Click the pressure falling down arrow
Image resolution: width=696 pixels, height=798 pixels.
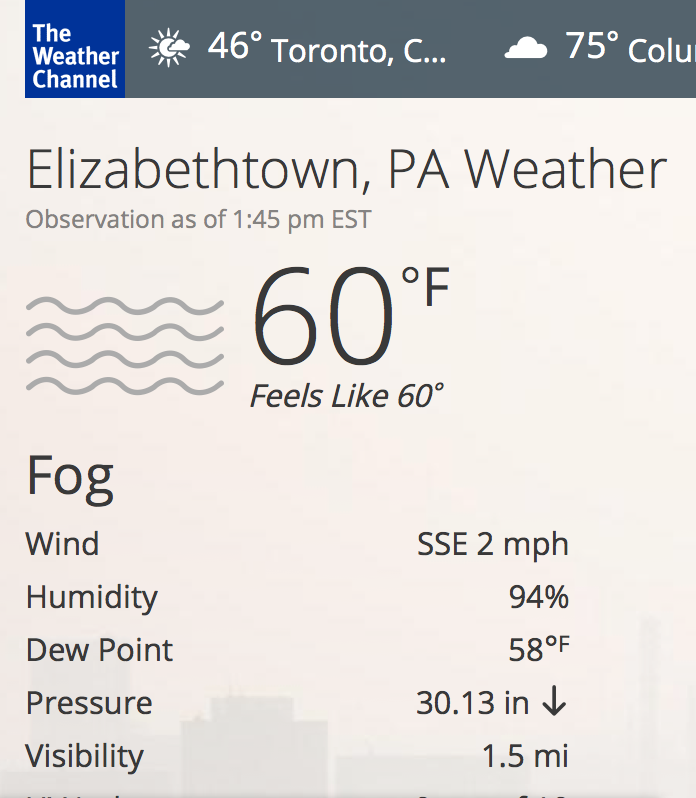[554, 703]
